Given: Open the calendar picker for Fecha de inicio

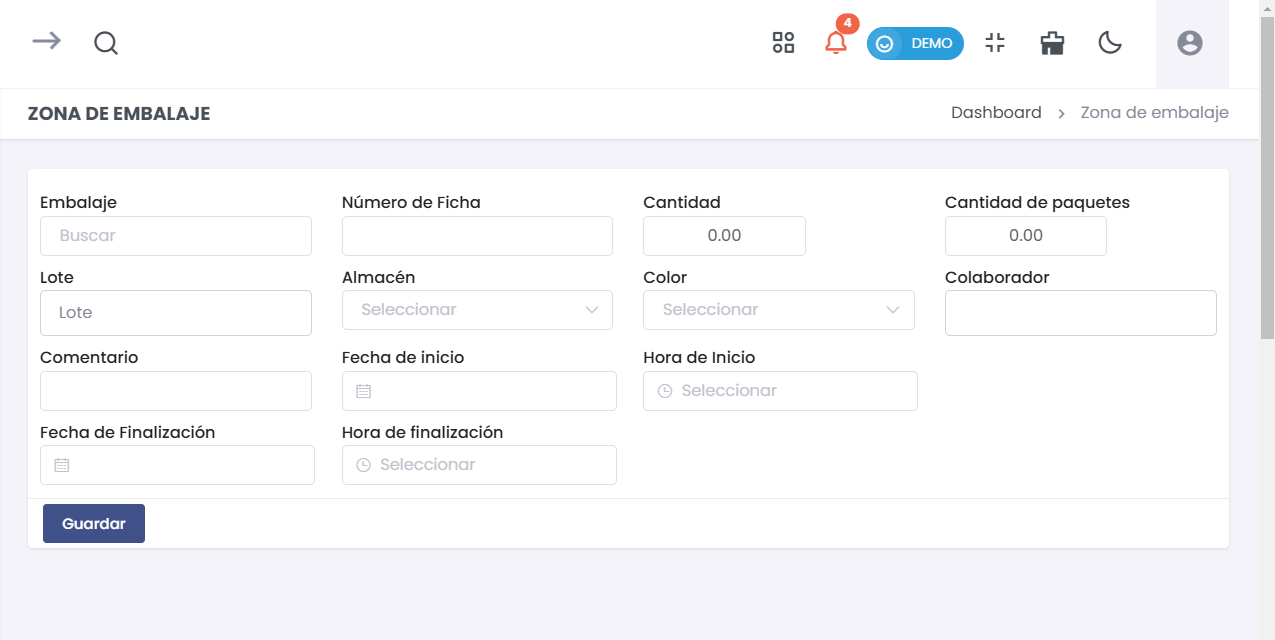Looking at the screenshot, I should coord(364,390).
